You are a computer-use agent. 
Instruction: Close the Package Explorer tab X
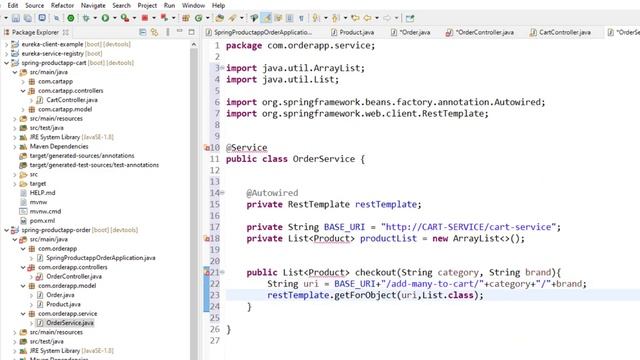[x=66, y=32]
